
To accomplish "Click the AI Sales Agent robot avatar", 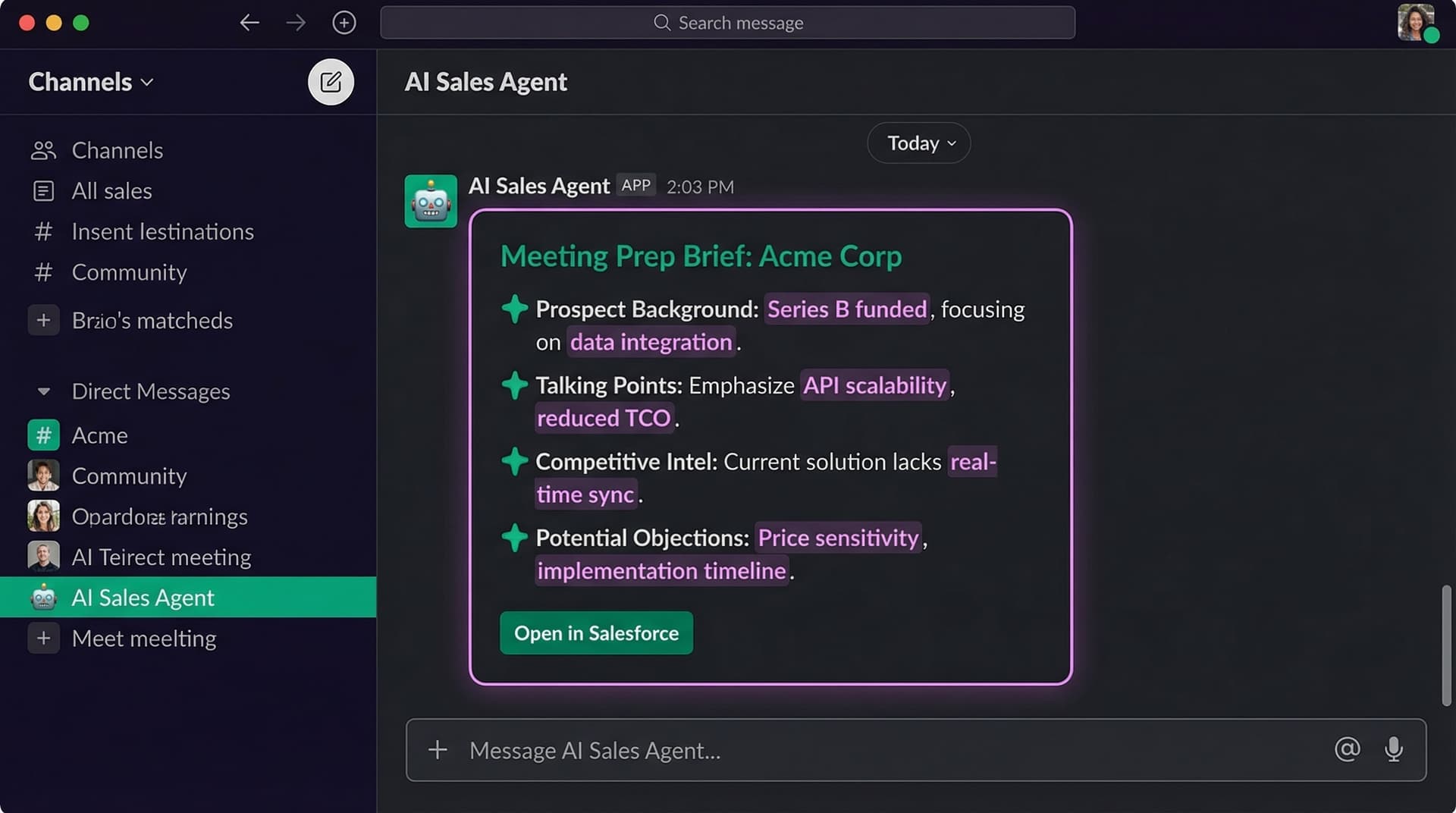I will 431,201.
